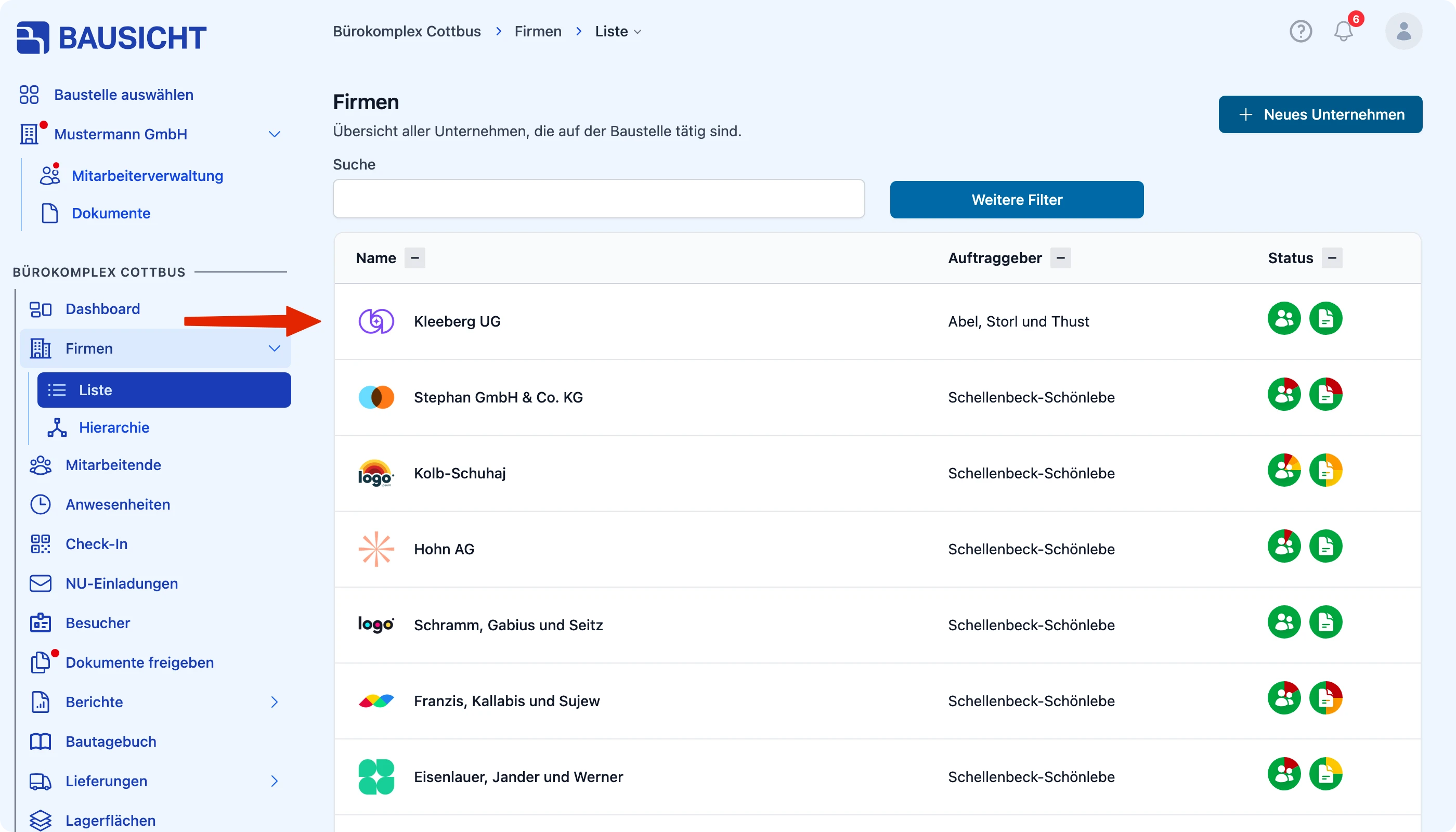Image resolution: width=1456 pixels, height=832 pixels.
Task: Click the Stephan GmbH & Co. KG logo
Action: [x=376, y=397]
